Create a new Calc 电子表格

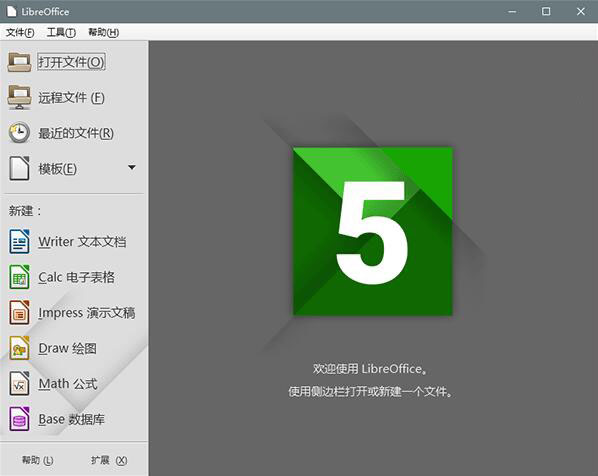76,277
